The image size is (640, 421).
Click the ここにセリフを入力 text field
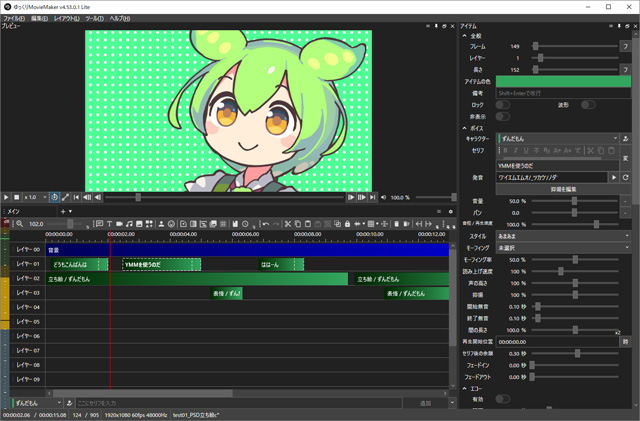tap(239, 403)
